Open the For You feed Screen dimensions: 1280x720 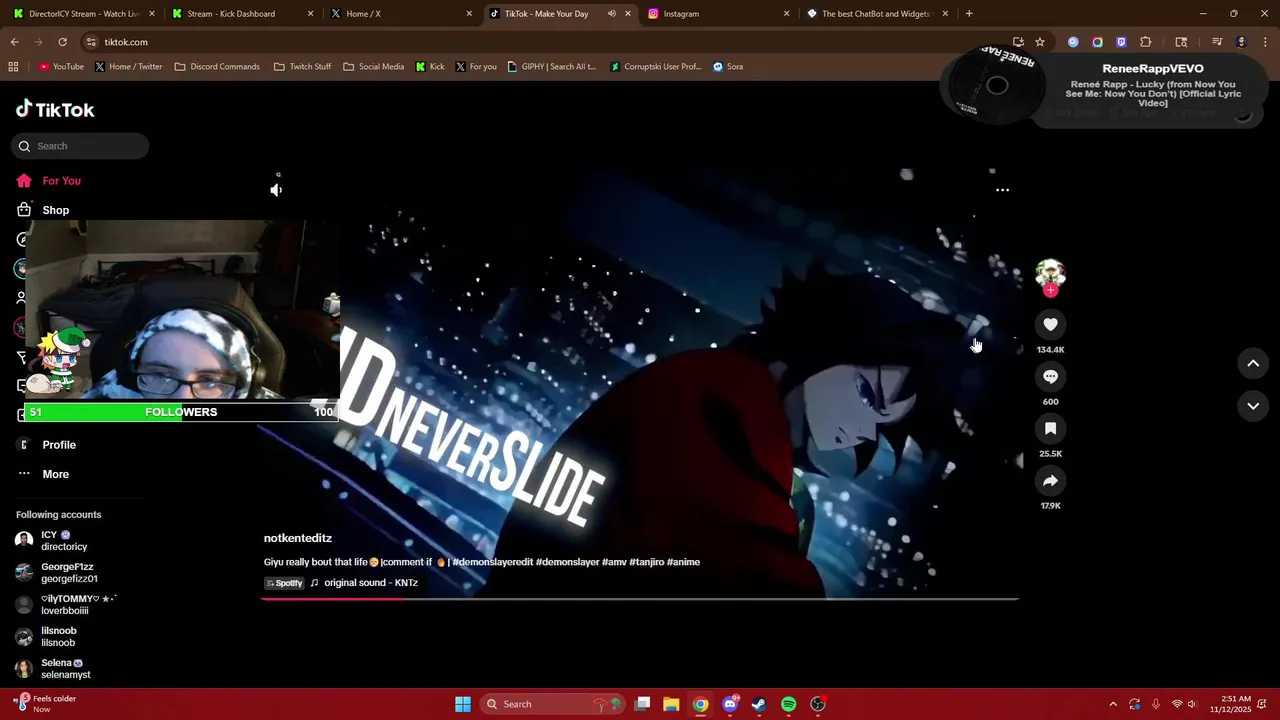61,181
